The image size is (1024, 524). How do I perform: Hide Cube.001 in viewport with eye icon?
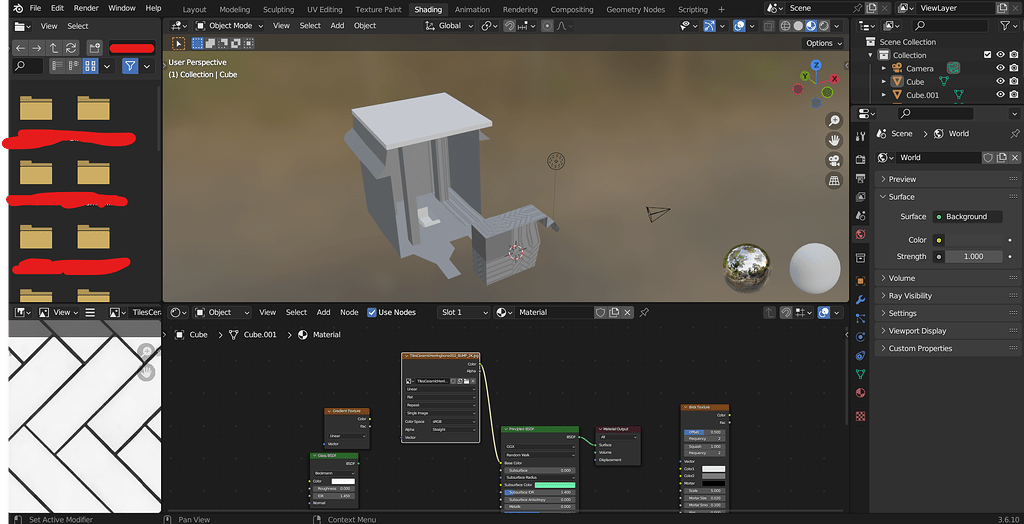click(1000, 95)
